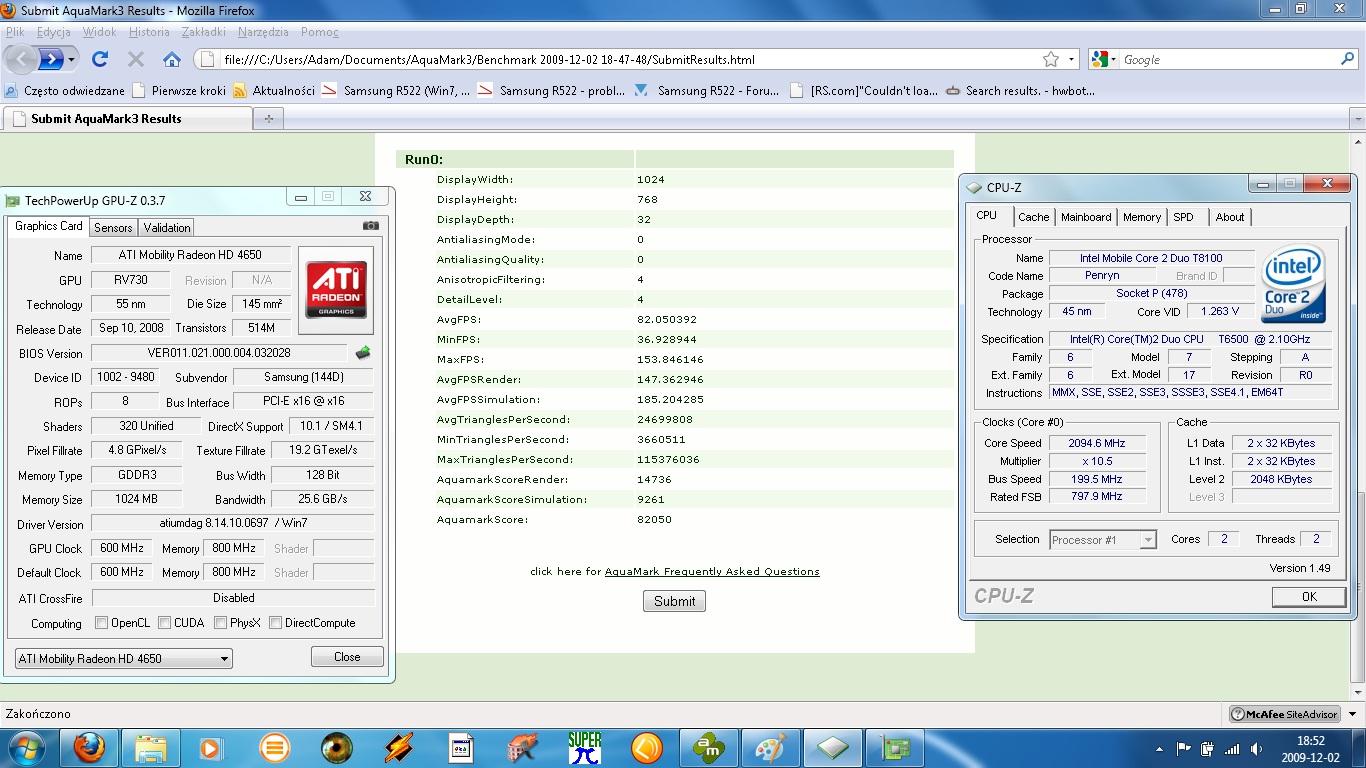Click the Firefox address bar URL field
1366x768 pixels.
coord(630,59)
